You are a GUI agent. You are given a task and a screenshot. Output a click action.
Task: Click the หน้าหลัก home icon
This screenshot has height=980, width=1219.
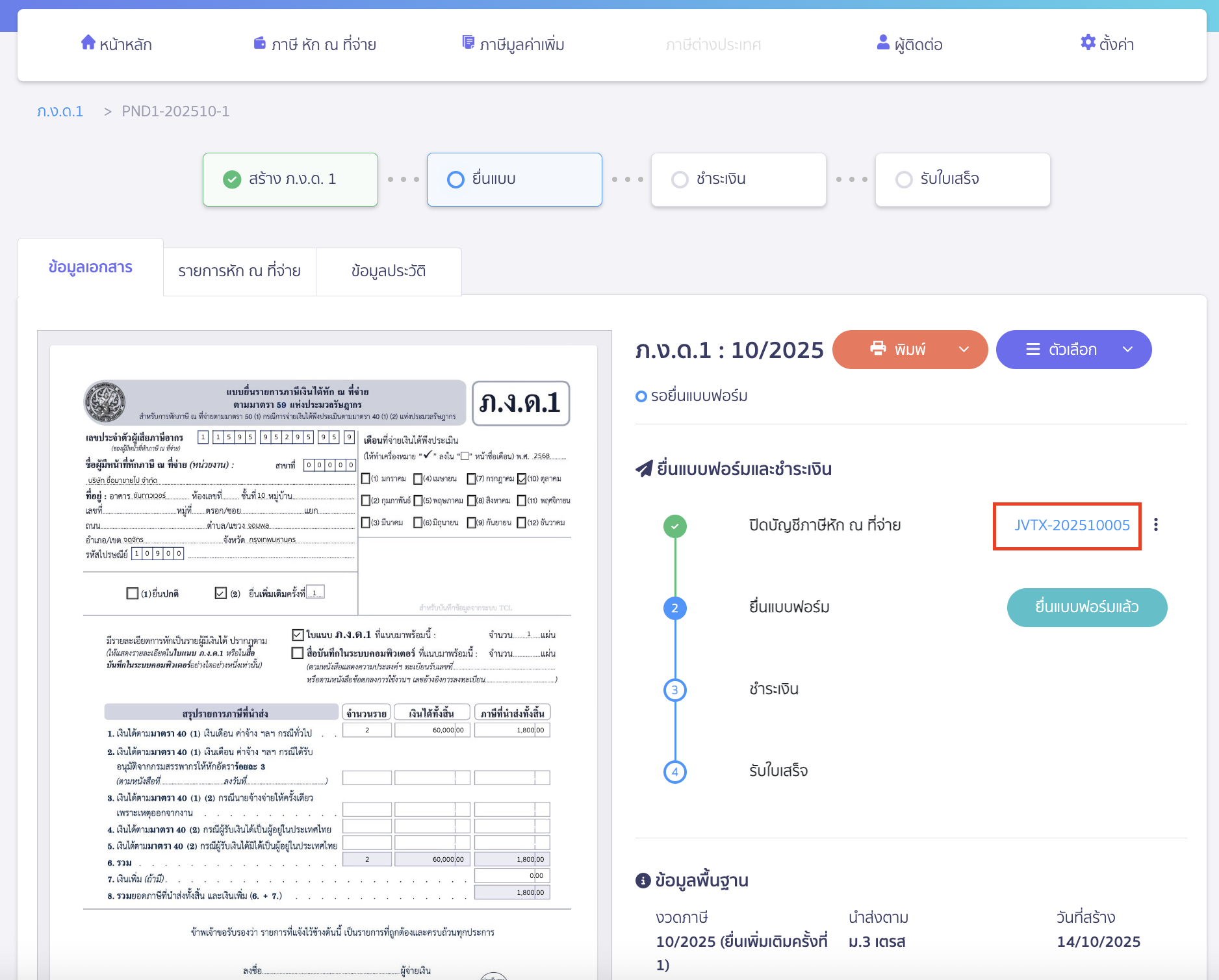(89, 42)
